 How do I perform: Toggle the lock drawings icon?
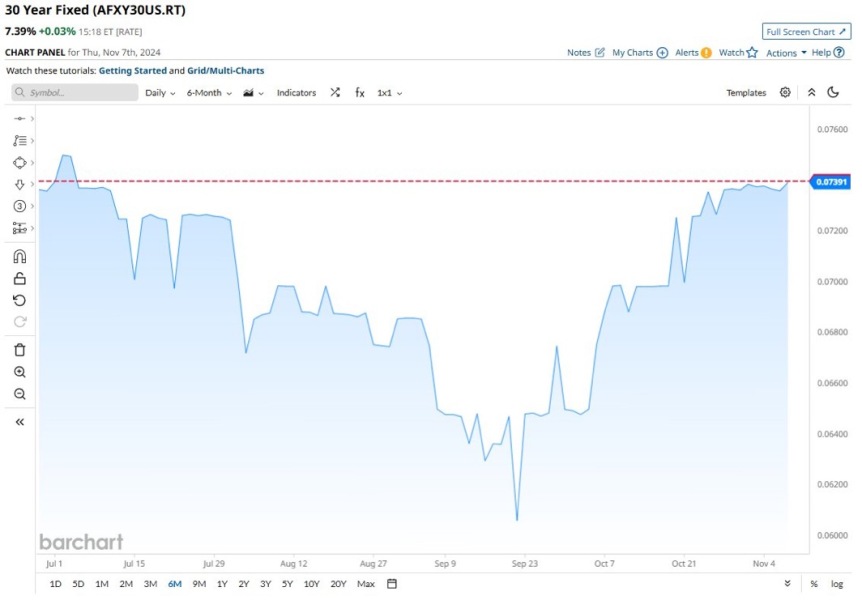20,278
